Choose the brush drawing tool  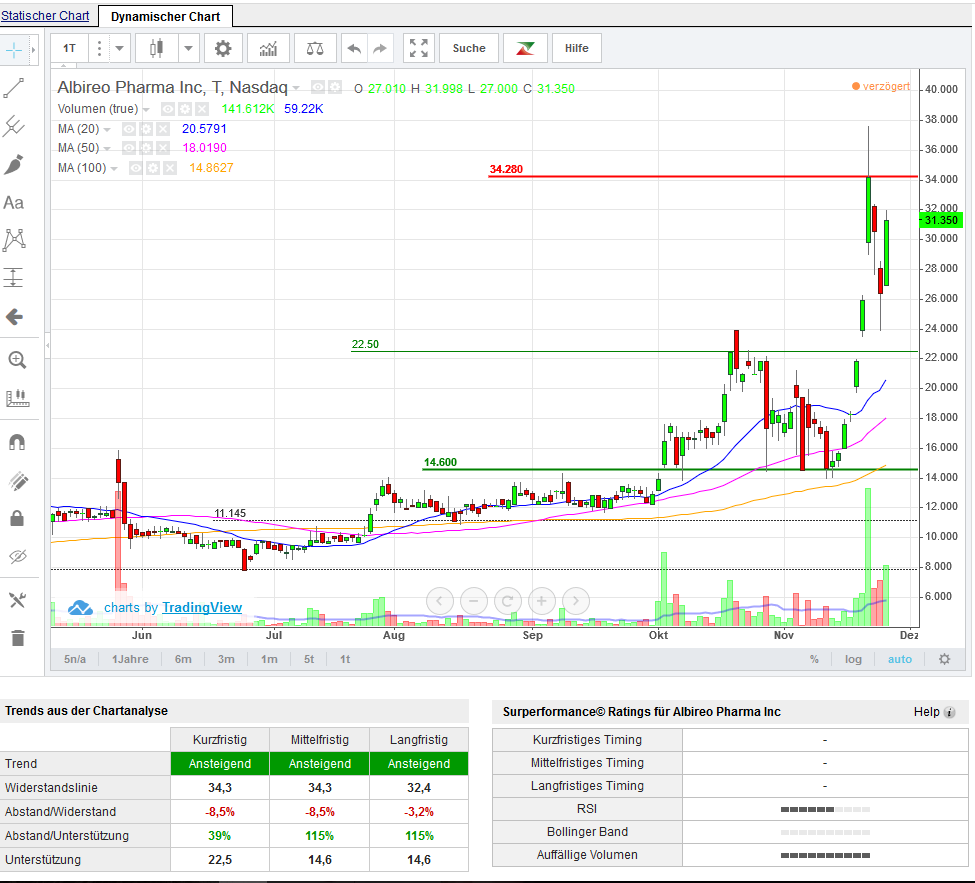point(14,165)
